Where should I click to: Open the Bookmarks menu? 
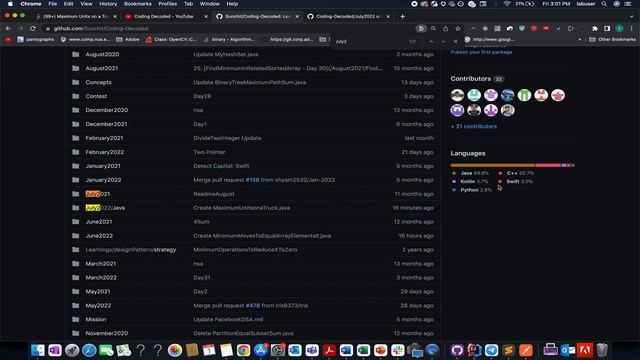click(x=138, y=4)
